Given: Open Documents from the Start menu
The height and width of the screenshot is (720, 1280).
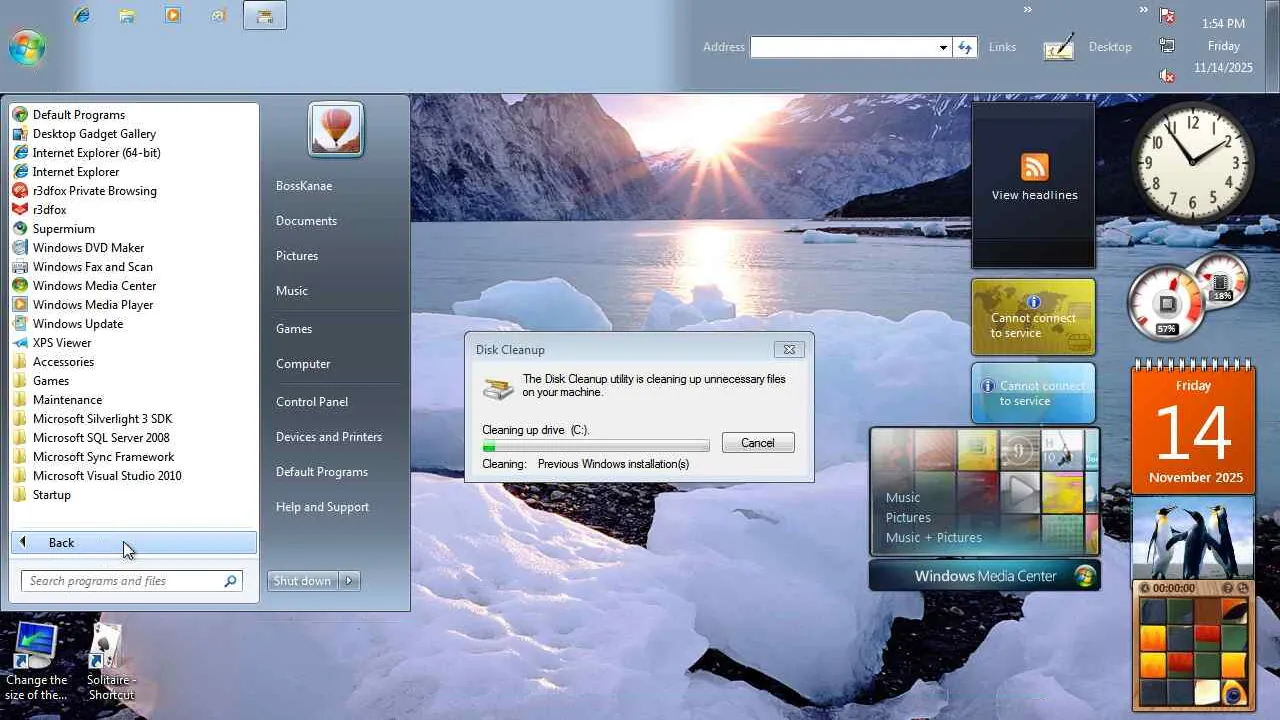Looking at the screenshot, I should 306,221.
